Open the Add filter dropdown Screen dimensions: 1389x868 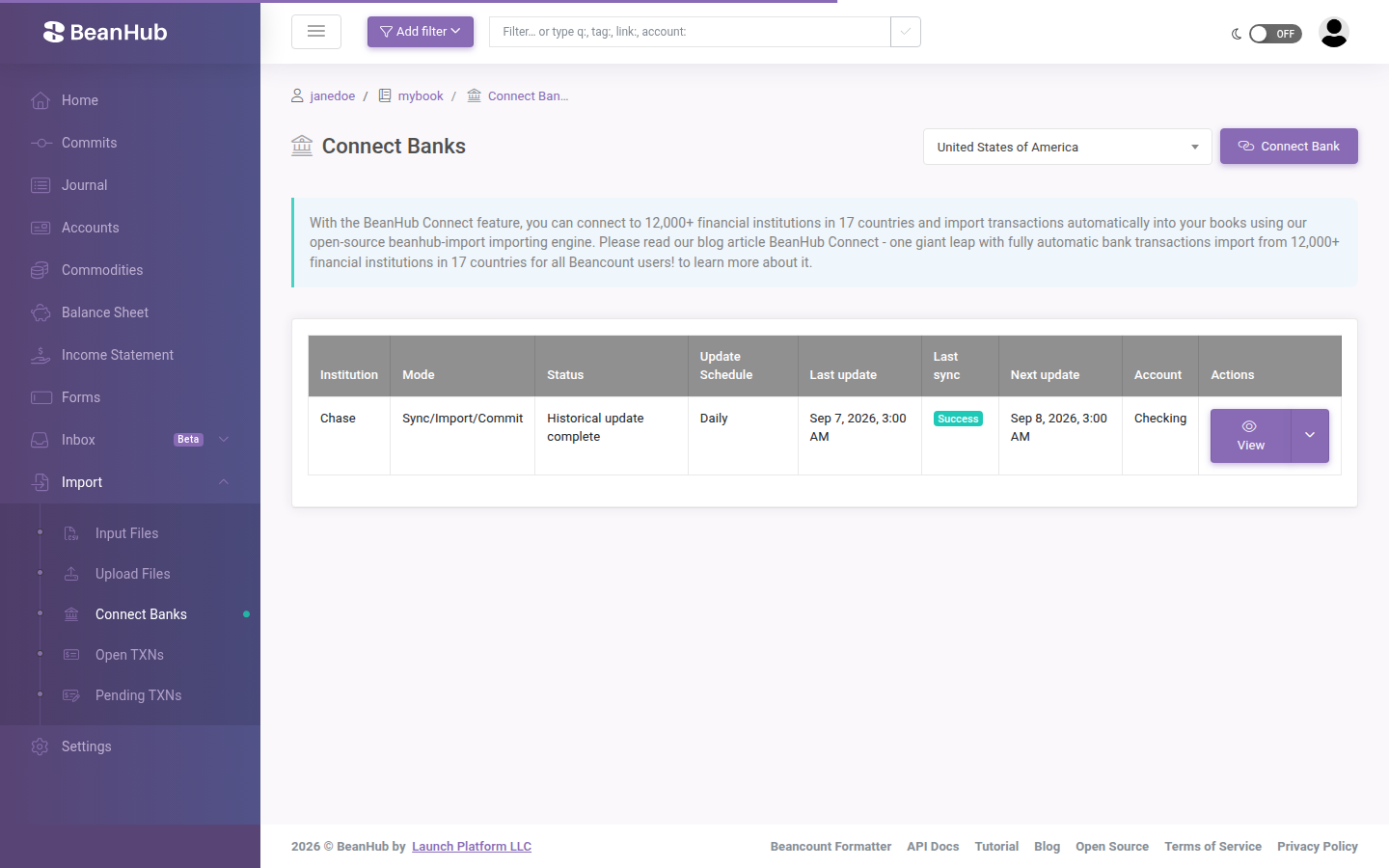coord(421,32)
